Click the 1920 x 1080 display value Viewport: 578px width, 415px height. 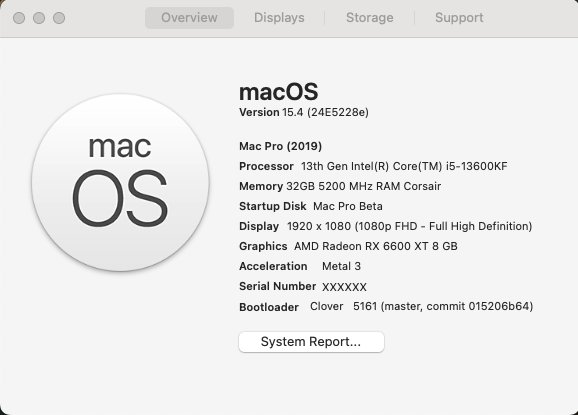point(409,226)
